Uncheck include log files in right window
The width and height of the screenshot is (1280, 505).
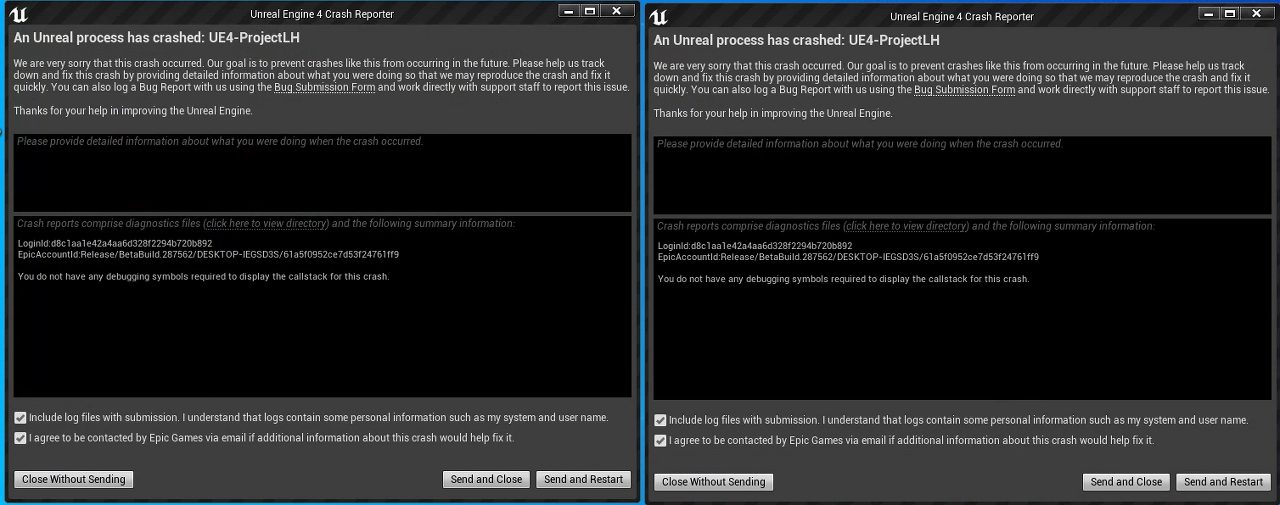click(660, 420)
